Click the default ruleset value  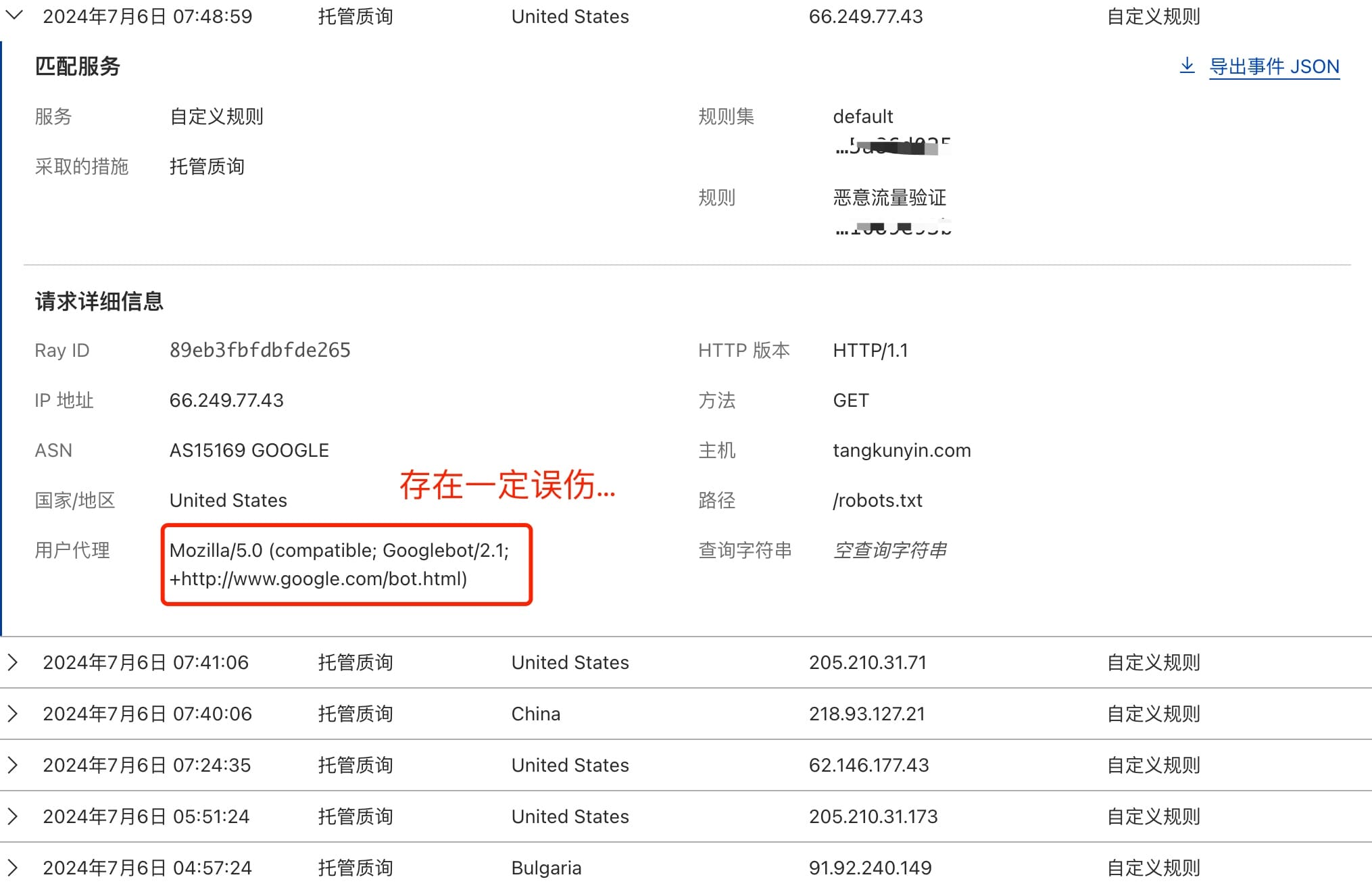click(x=862, y=116)
